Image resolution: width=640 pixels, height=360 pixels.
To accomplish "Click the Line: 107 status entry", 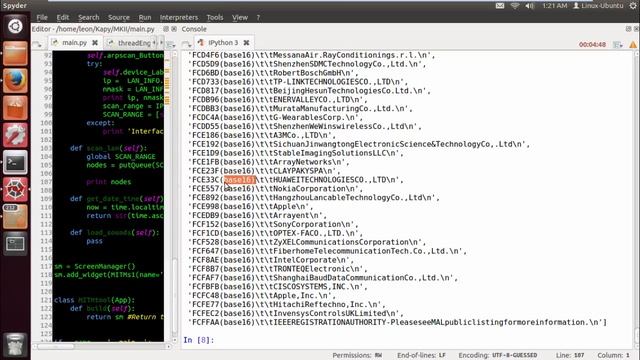I will (x=570, y=355).
